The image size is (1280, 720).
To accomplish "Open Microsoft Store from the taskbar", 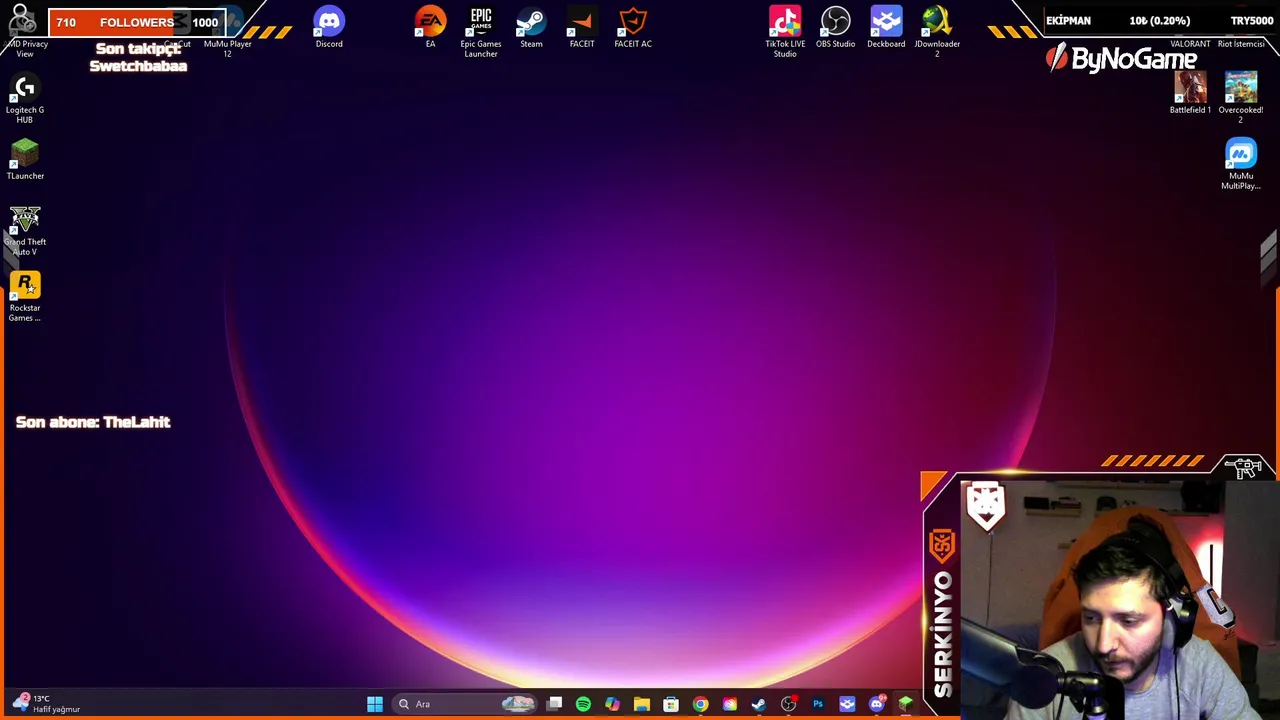I will [671, 704].
